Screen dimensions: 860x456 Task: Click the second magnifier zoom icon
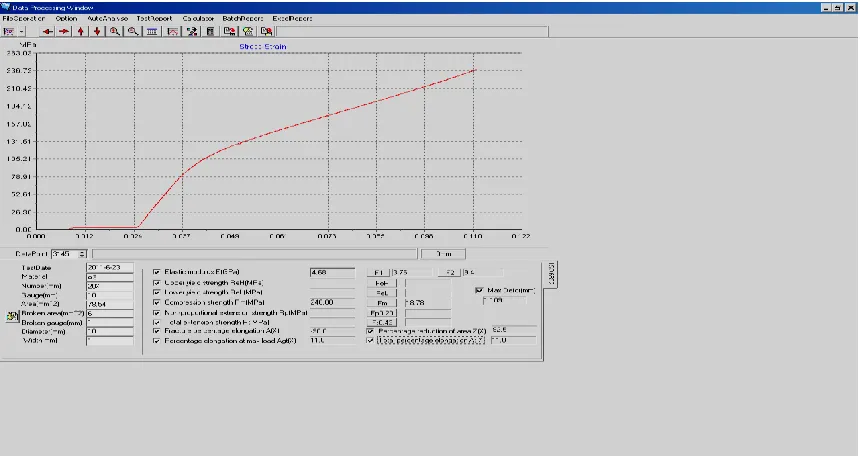pyautogui.click(x=133, y=31)
